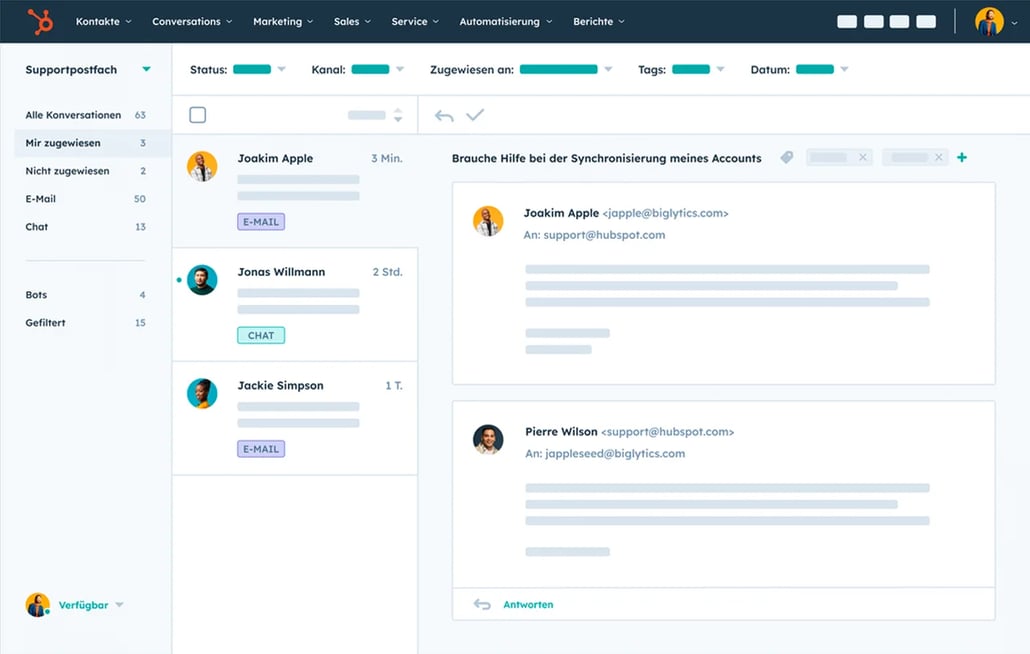This screenshot has height=654, width=1030.
Task: Click the HubSpot sprocket logo
Action: tap(41, 21)
